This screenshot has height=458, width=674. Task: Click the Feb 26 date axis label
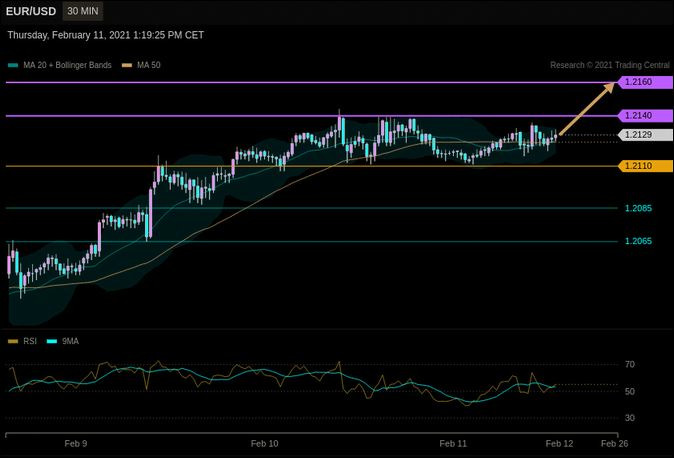coord(614,443)
